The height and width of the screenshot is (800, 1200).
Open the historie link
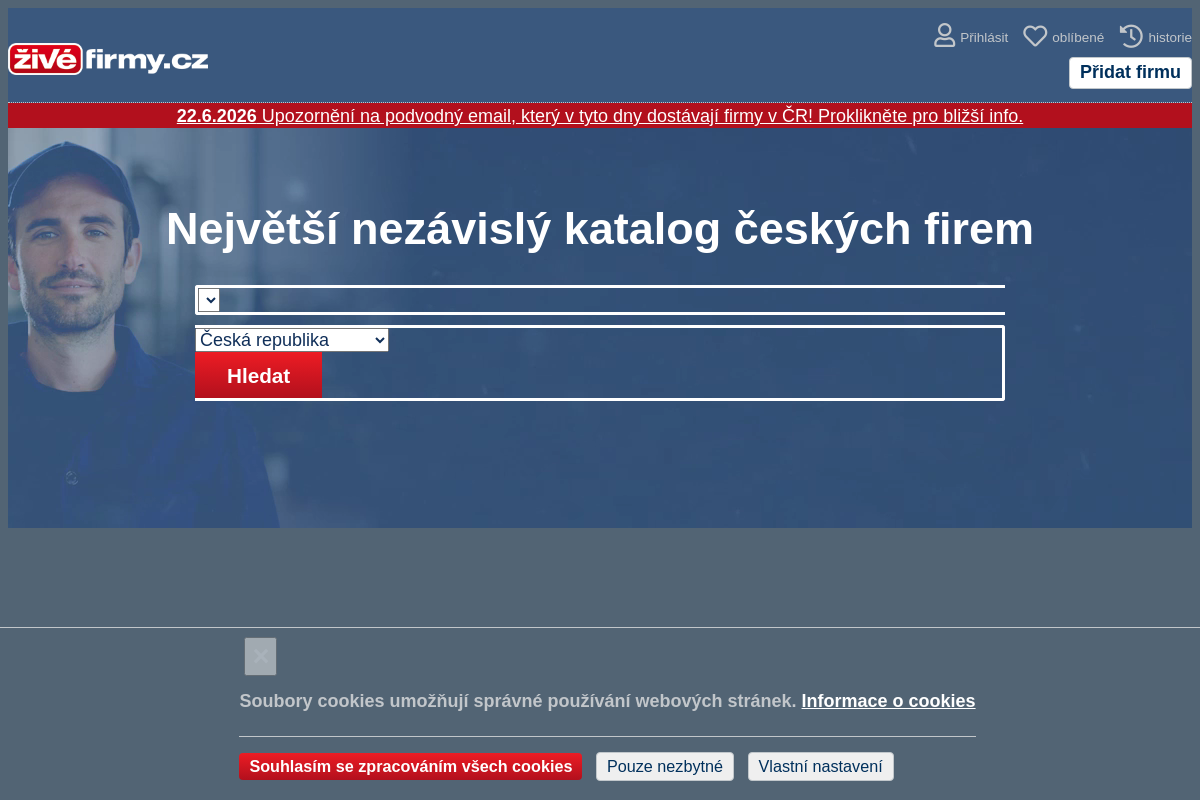1170,38
